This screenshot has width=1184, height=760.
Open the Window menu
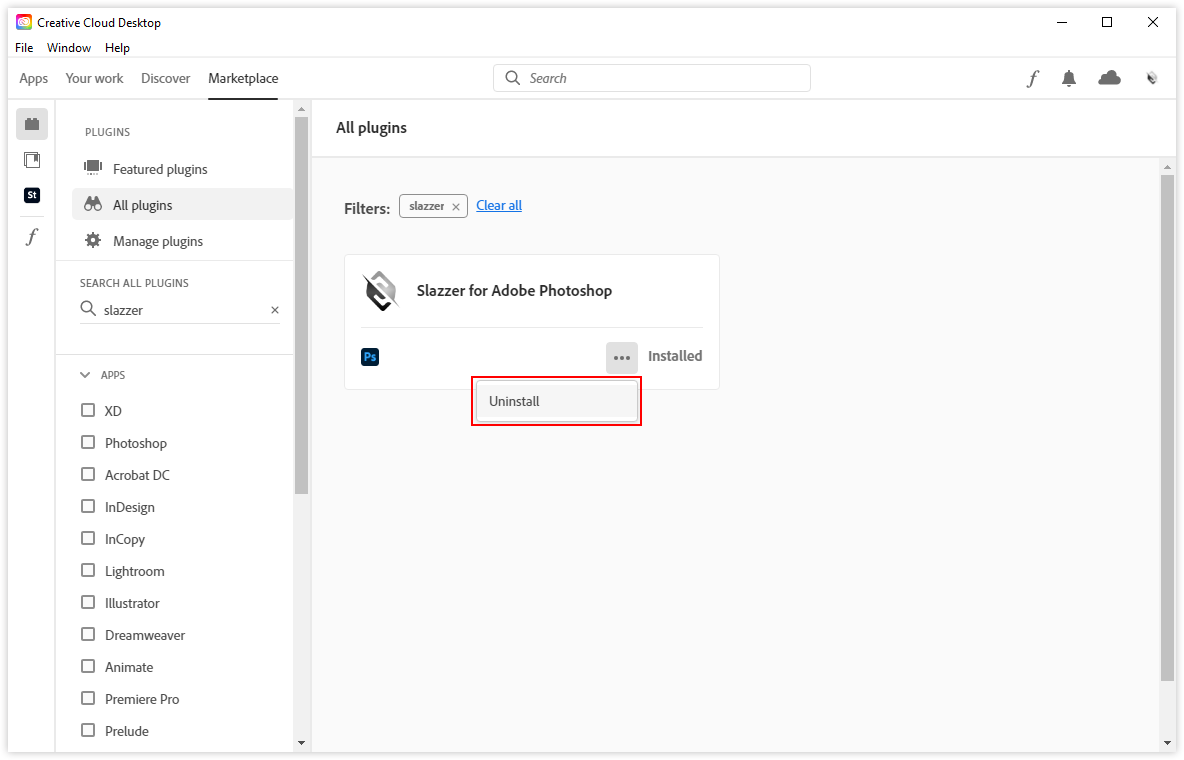69,48
